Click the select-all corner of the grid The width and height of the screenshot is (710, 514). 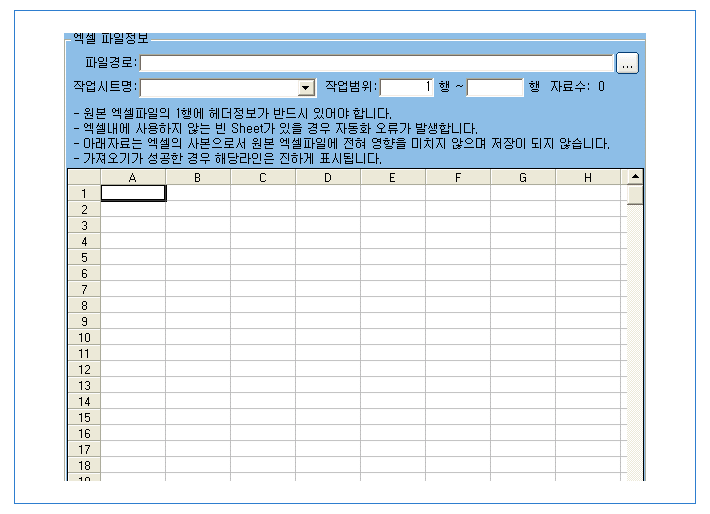pos(84,178)
